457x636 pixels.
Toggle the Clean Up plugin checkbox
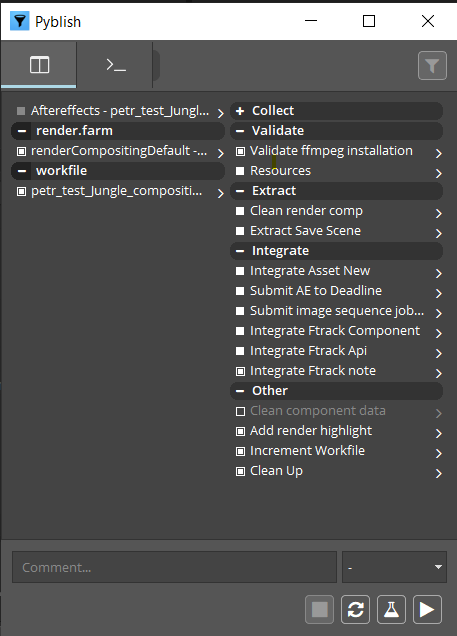click(x=240, y=471)
